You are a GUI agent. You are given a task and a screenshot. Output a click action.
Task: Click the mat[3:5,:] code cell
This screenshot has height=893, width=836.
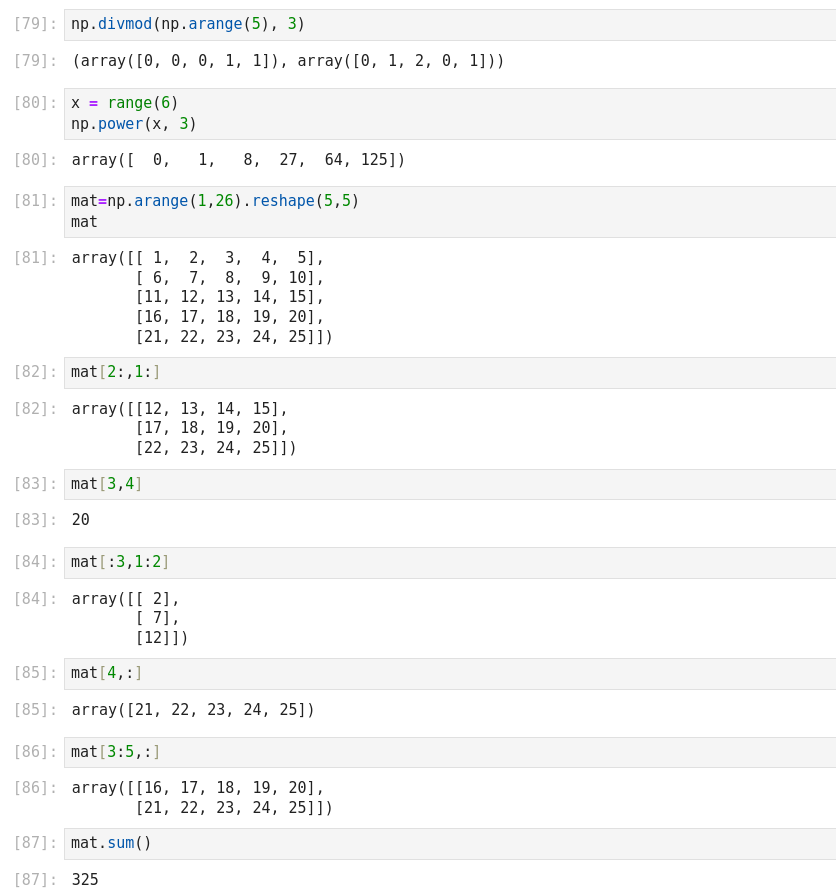click(450, 752)
